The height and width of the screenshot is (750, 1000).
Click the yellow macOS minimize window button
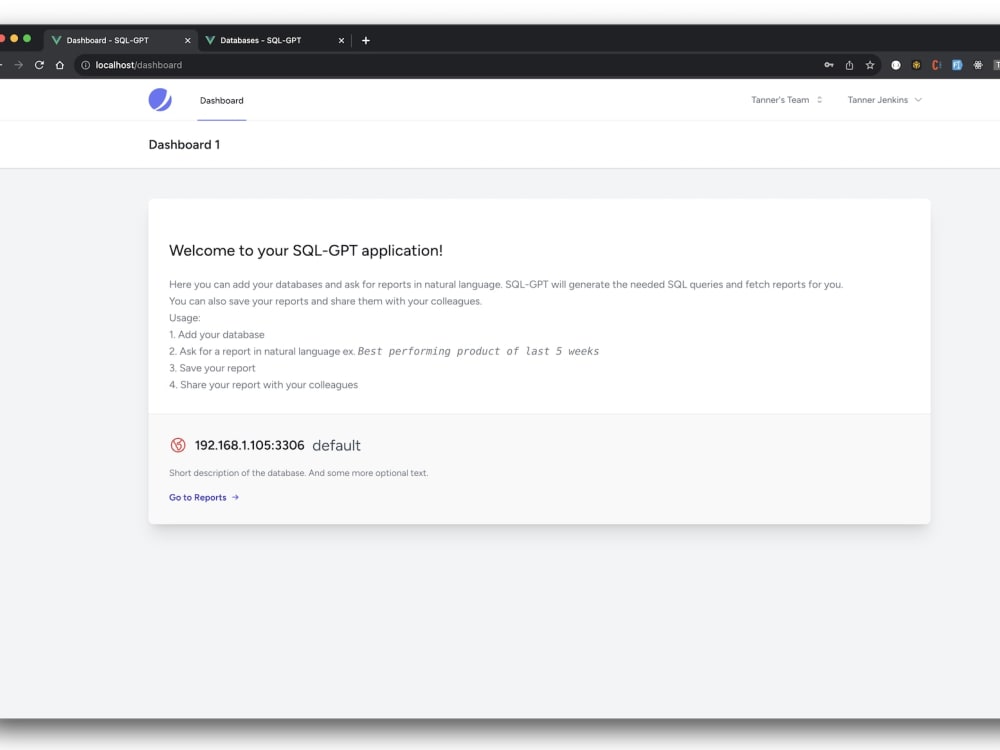click(14, 39)
